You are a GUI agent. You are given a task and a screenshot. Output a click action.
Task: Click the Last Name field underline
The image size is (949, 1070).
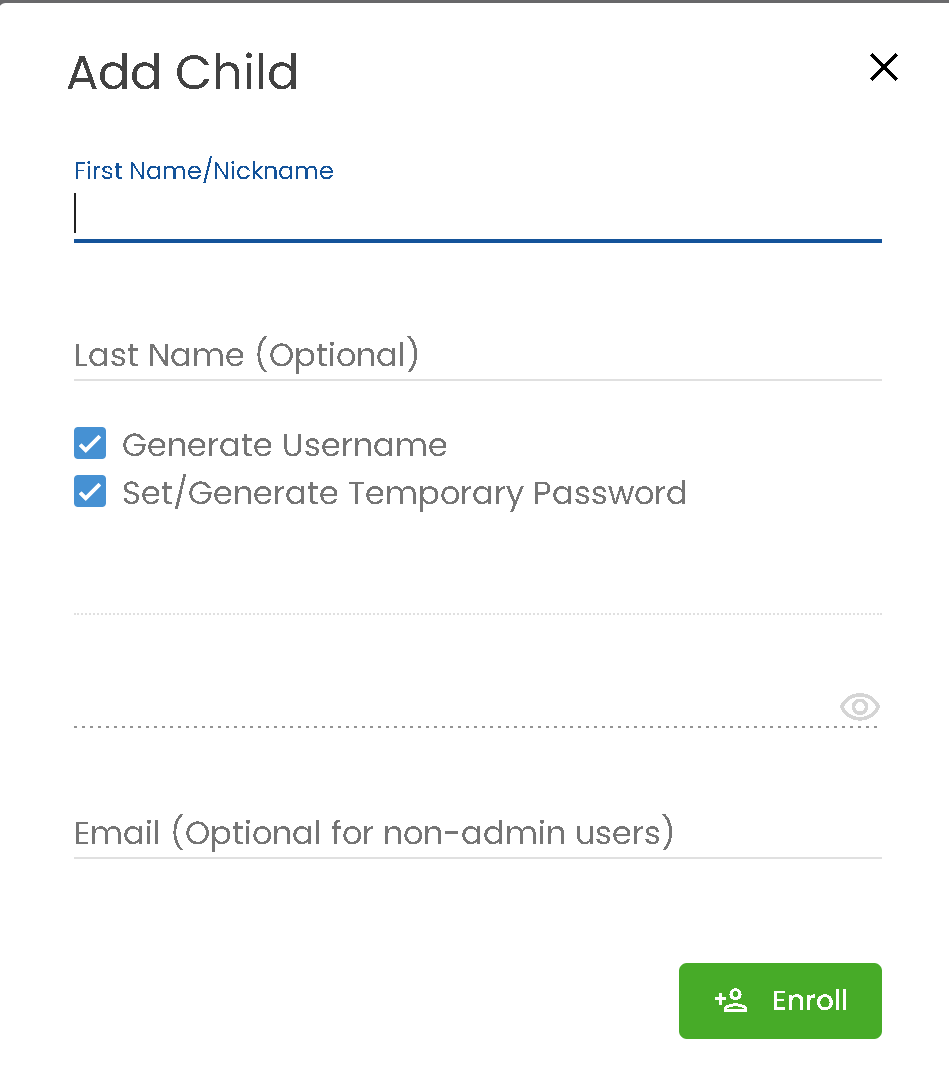point(478,379)
